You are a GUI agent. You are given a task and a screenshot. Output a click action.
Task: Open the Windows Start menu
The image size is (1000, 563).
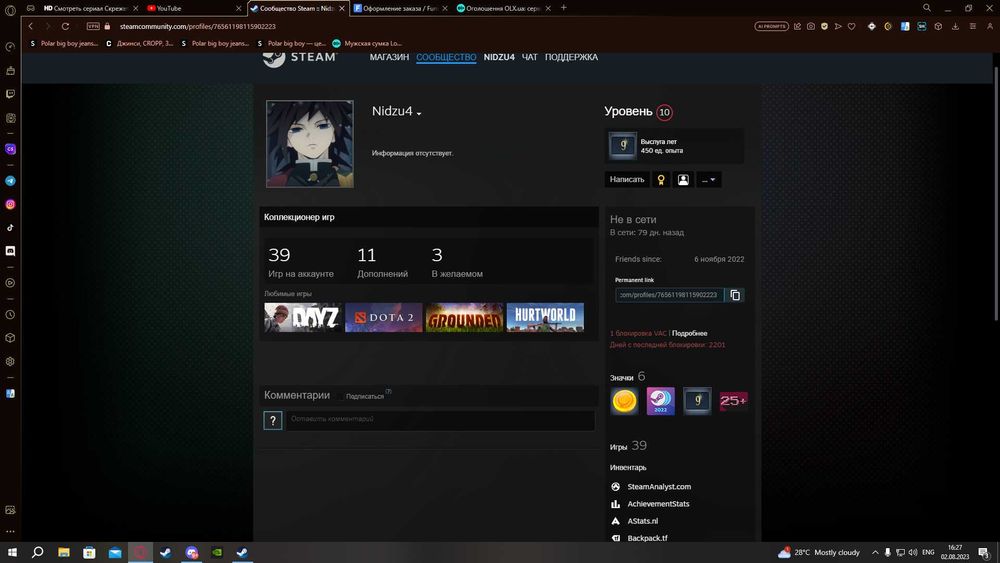[x=12, y=552]
